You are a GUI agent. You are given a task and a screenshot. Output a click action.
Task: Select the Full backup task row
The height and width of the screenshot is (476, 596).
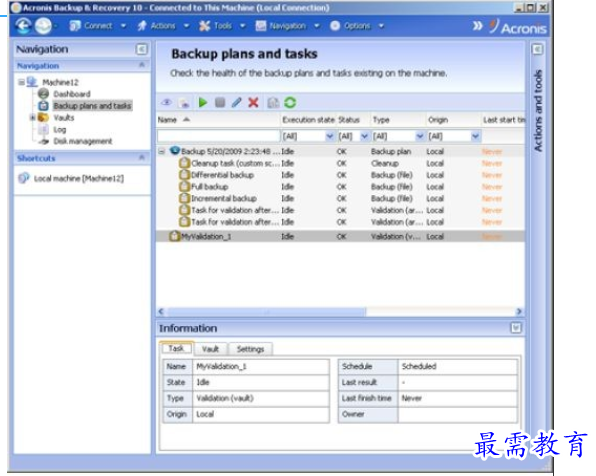341,187
